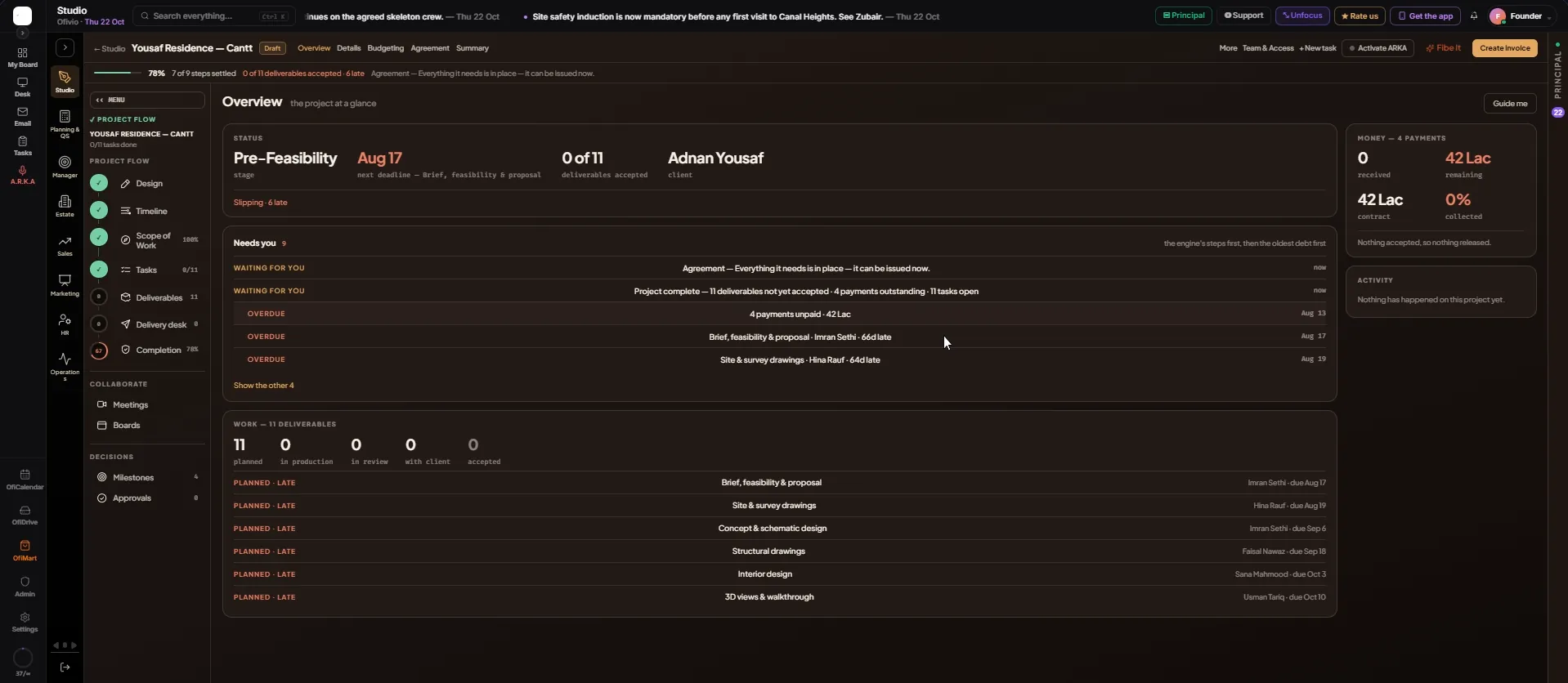The width and height of the screenshot is (1568, 683).
Task: Open Meetings under Collaborate
Action: pyautogui.click(x=130, y=404)
